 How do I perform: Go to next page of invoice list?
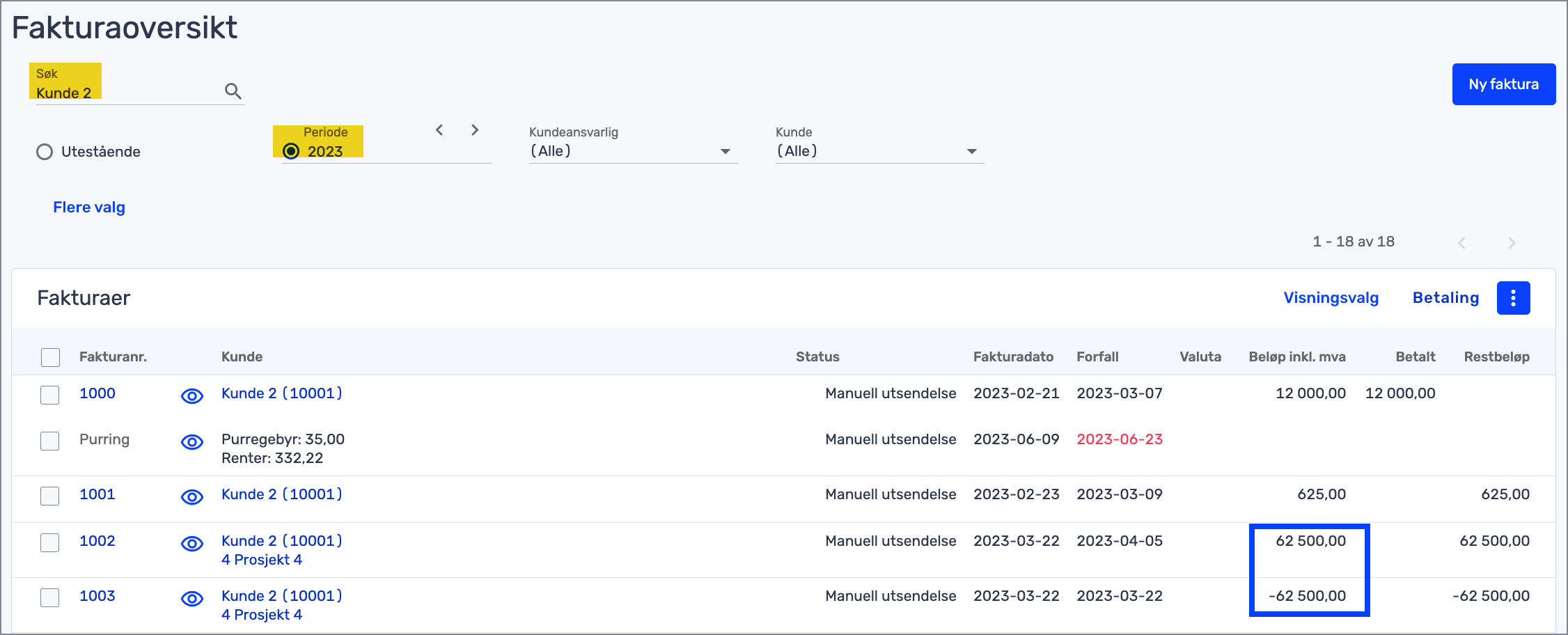tap(1512, 242)
